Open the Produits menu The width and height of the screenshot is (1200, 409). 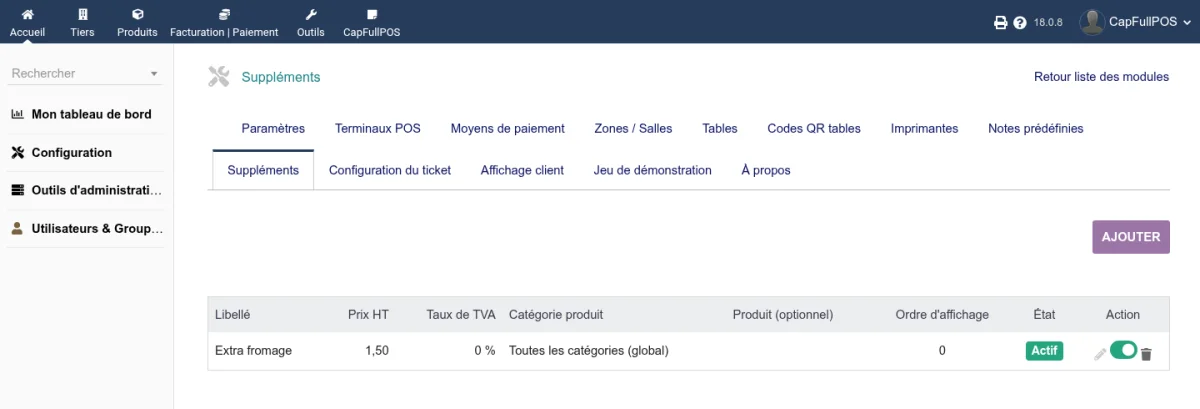tap(137, 22)
